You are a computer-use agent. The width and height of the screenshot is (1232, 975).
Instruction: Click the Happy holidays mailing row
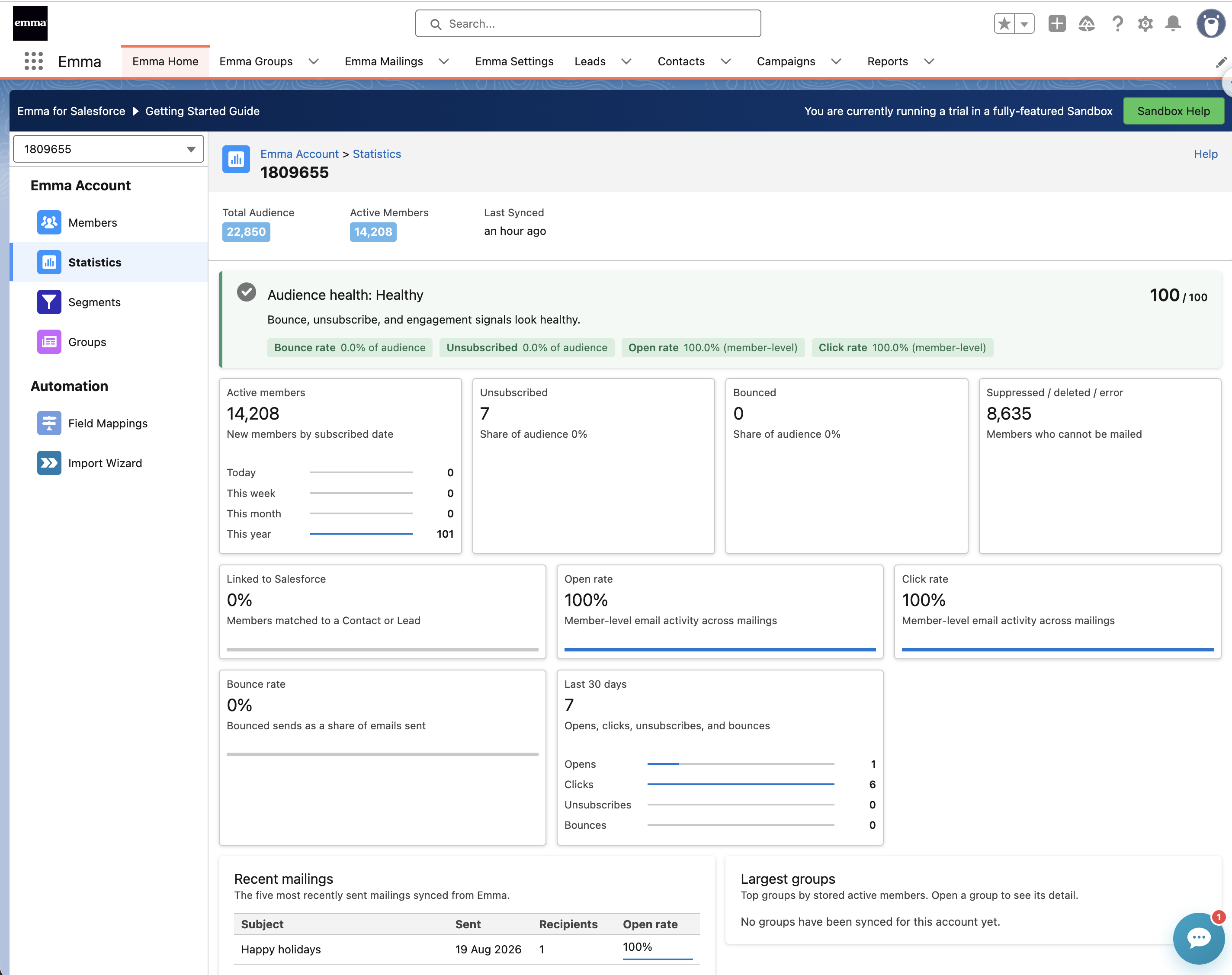[x=466, y=949]
